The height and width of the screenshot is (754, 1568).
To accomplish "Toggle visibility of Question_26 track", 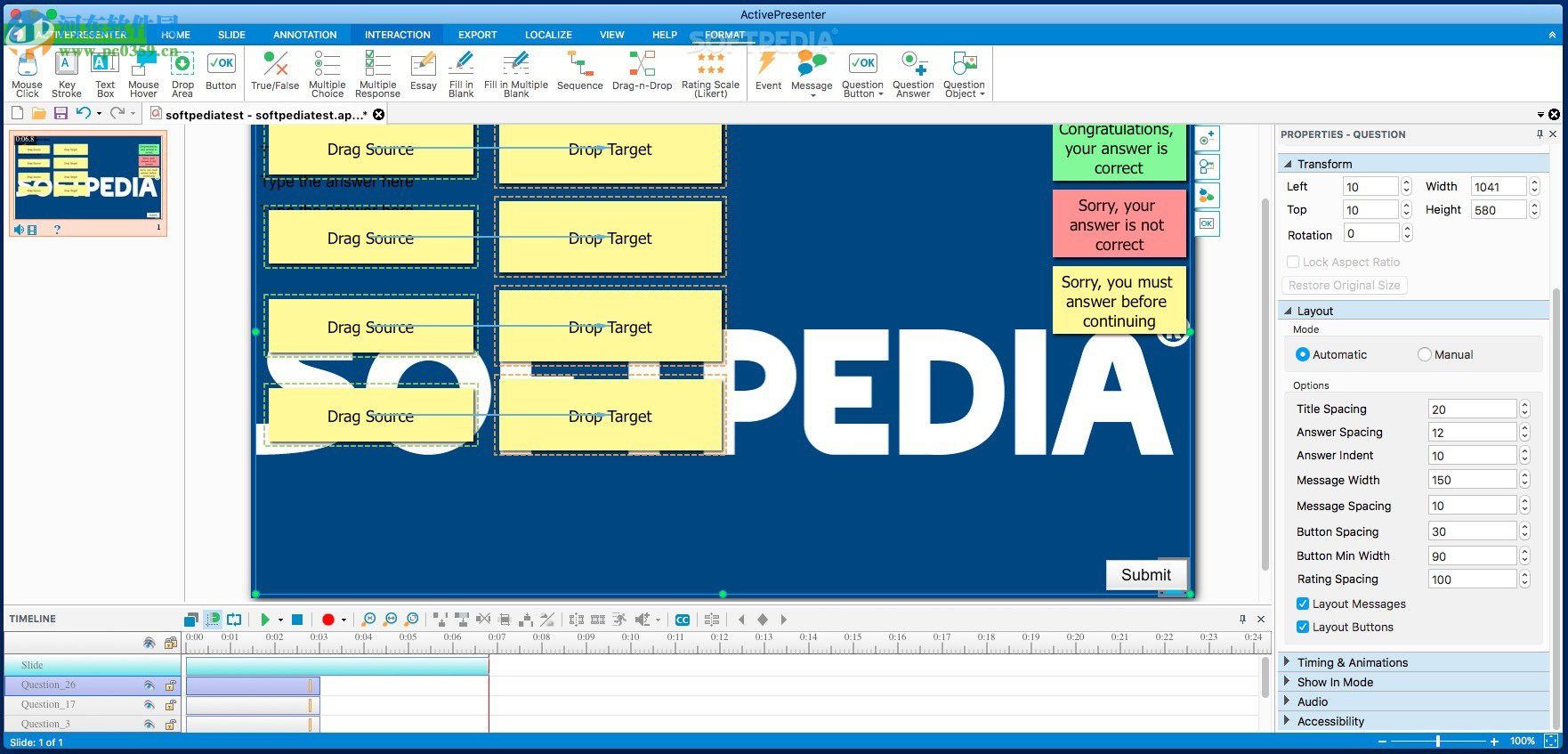I will coord(149,685).
